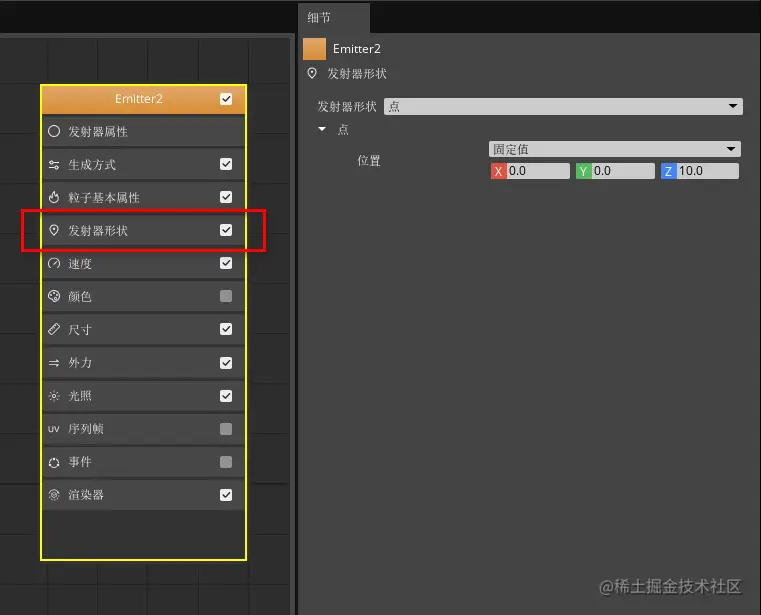Select the 速度 module row
Viewport: 761px width, 615px height.
click(143, 264)
